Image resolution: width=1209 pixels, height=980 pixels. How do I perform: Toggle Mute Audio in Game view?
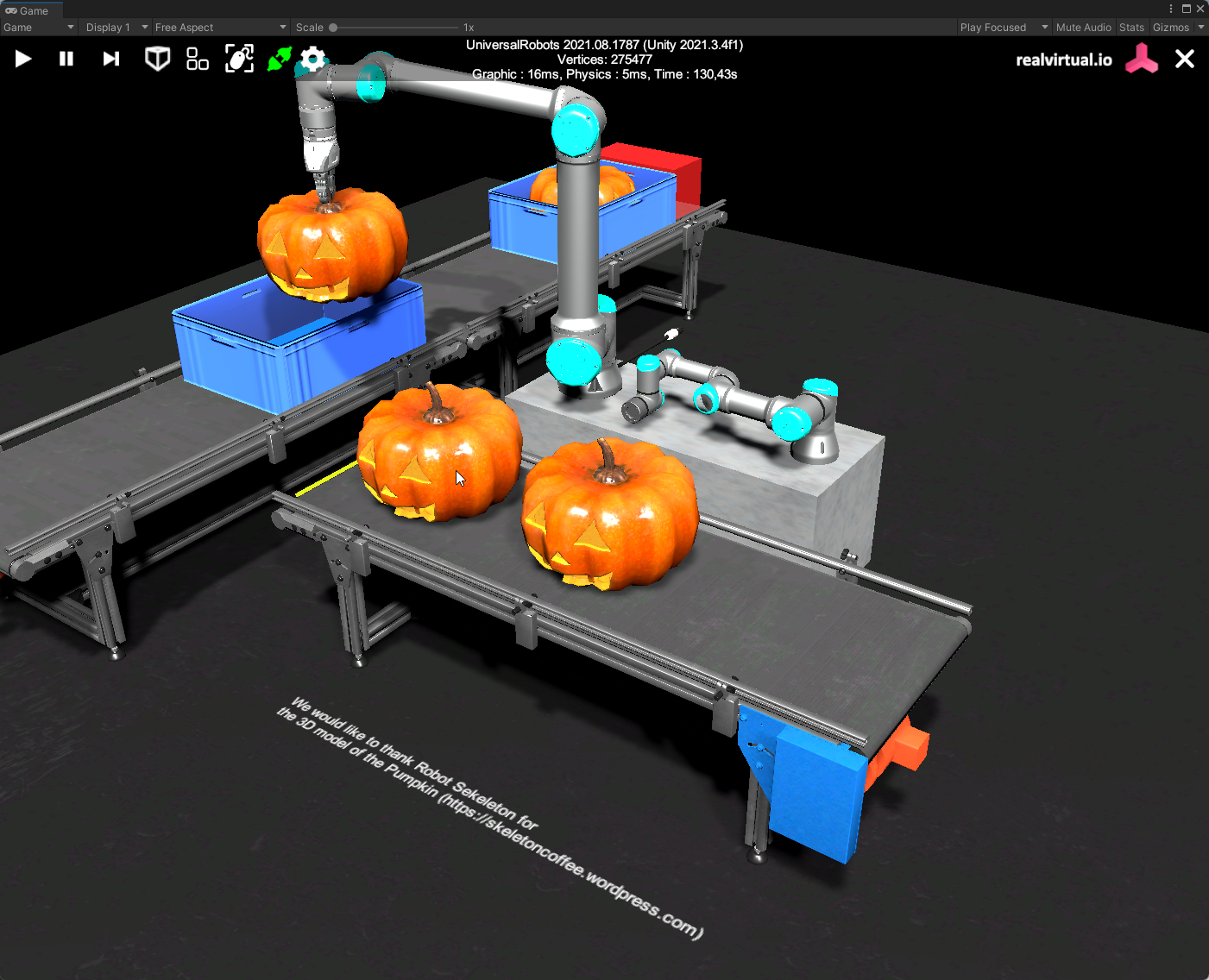[1083, 28]
